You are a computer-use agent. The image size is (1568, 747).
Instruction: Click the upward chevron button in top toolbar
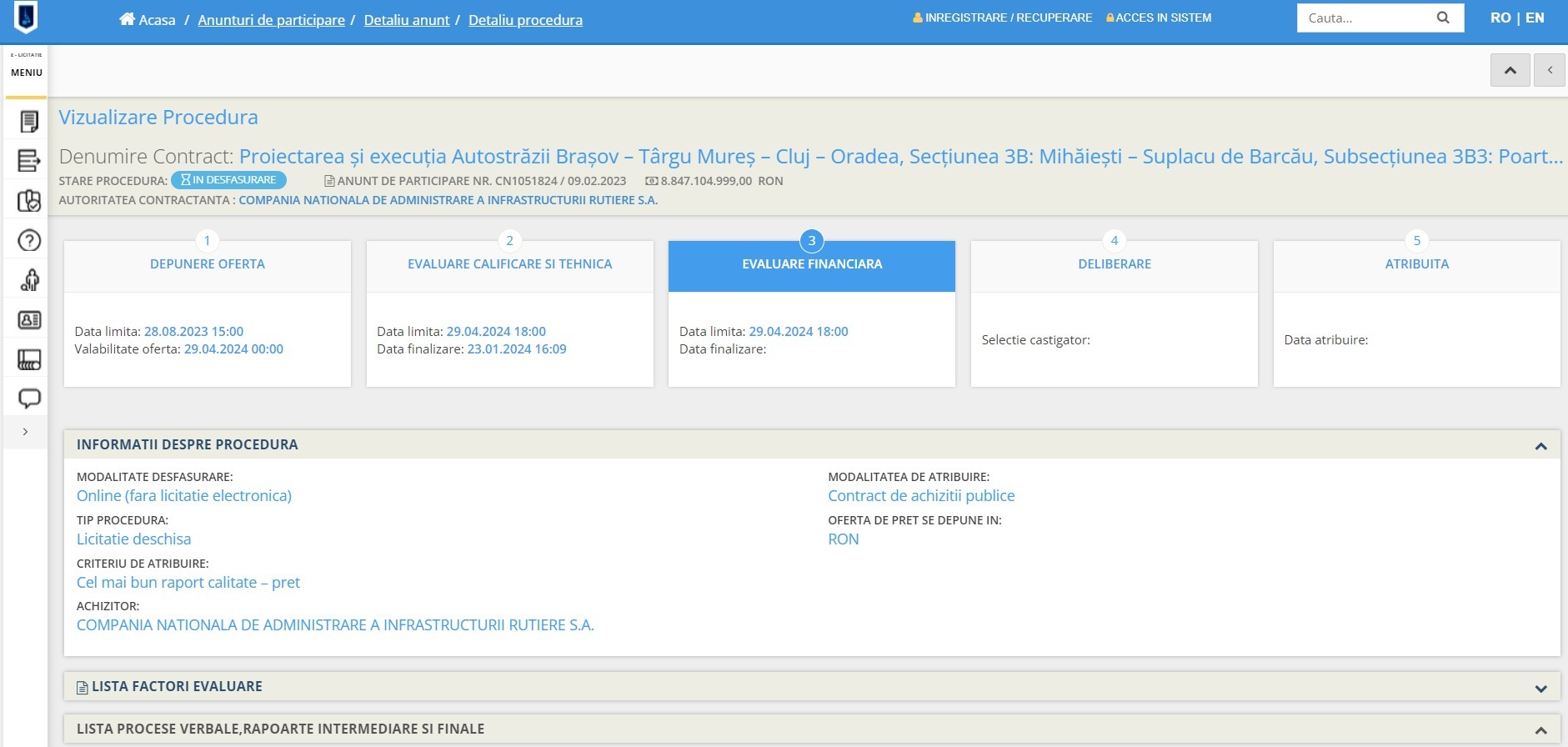tap(1510, 70)
